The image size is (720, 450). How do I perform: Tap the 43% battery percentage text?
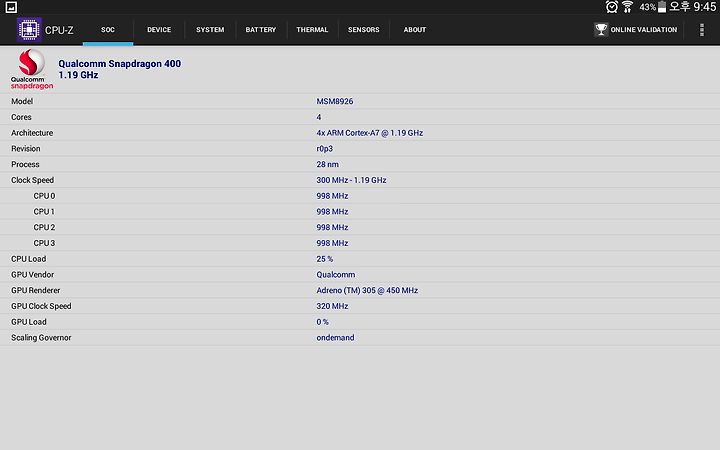[x=647, y=7]
